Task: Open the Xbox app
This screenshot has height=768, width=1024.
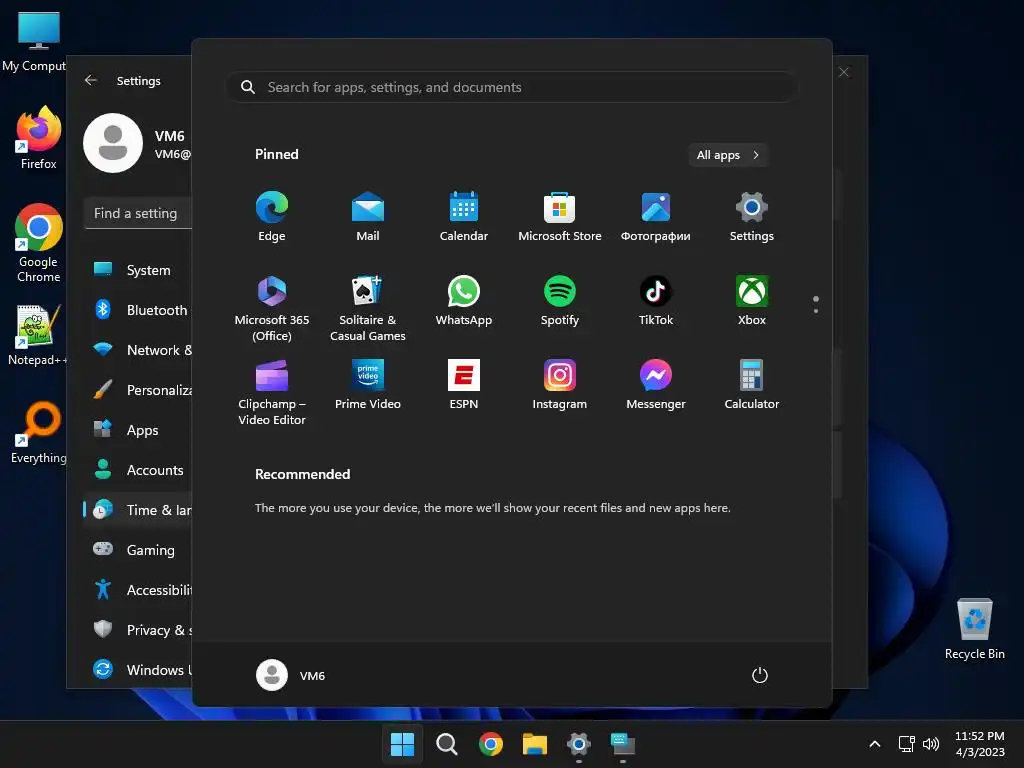Action: (752, 300)
